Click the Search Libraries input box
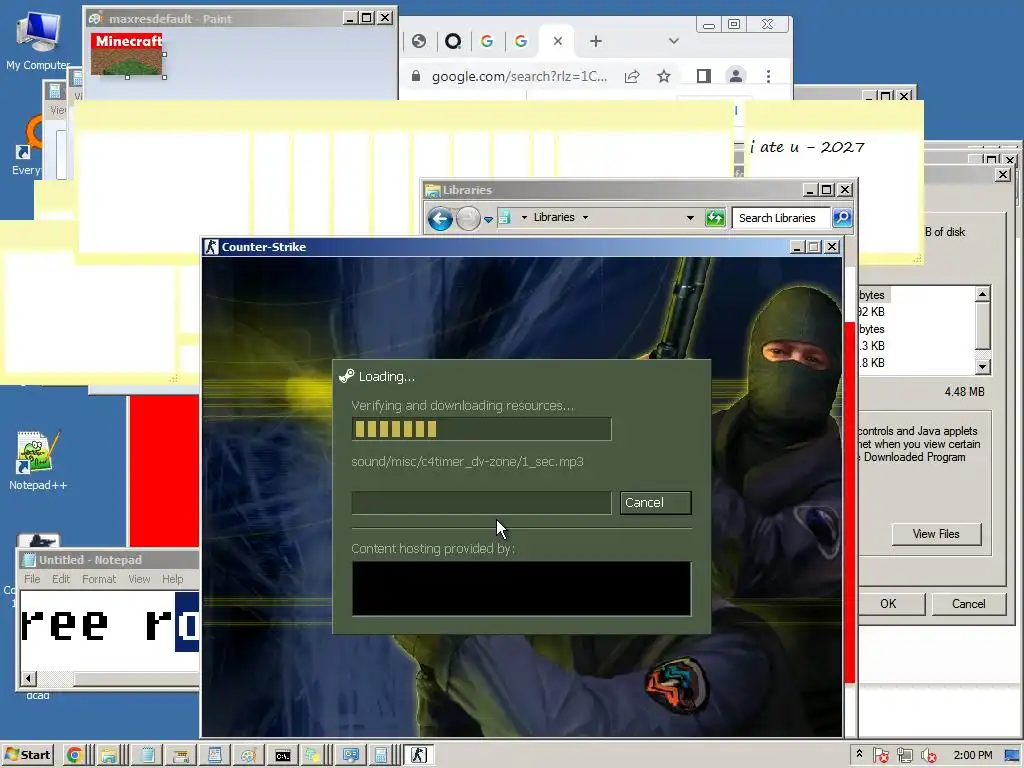This screenshot has height=768, width=1024. tap(781, 217)
